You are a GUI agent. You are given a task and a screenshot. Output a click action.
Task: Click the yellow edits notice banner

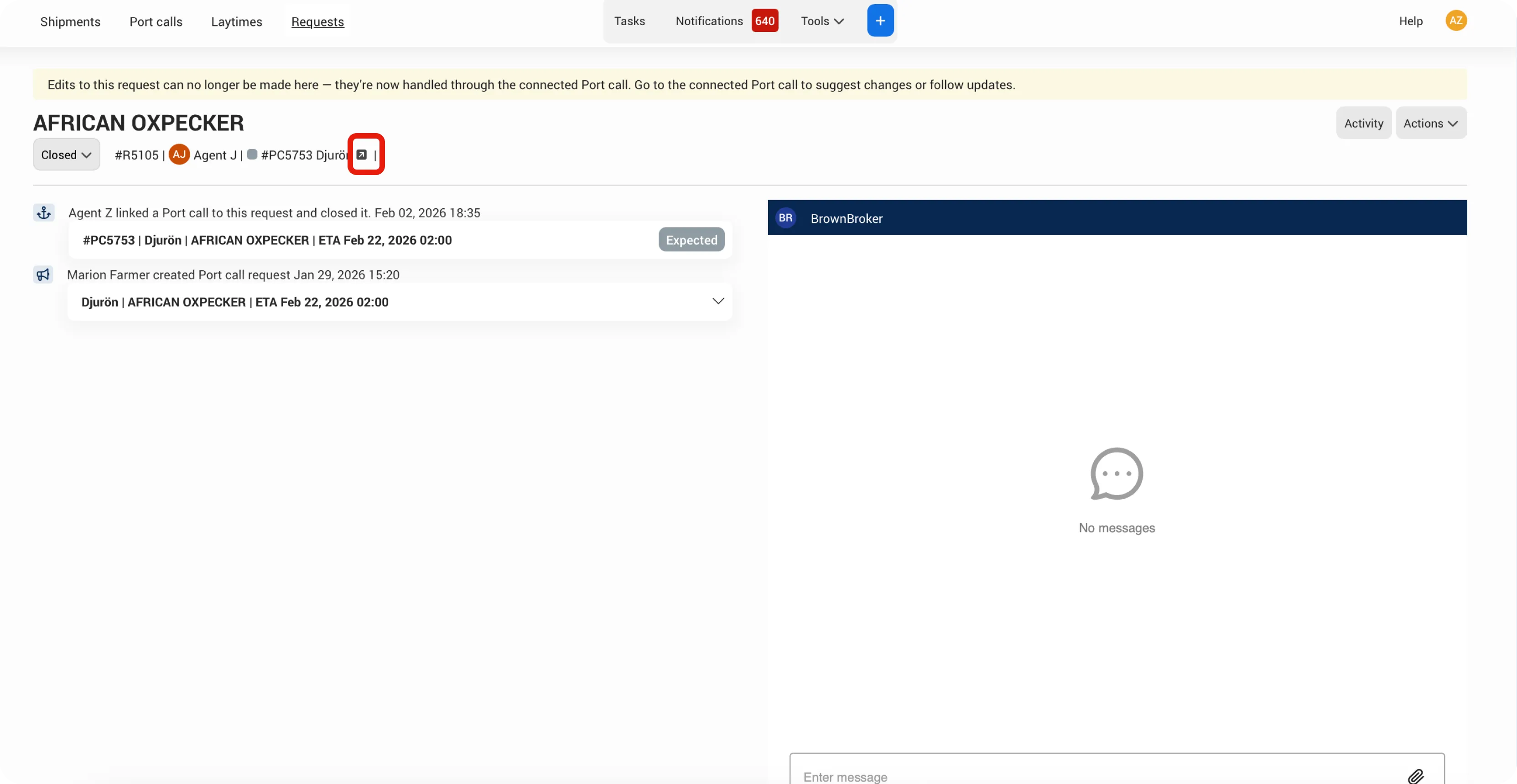(x=750, y=84)
